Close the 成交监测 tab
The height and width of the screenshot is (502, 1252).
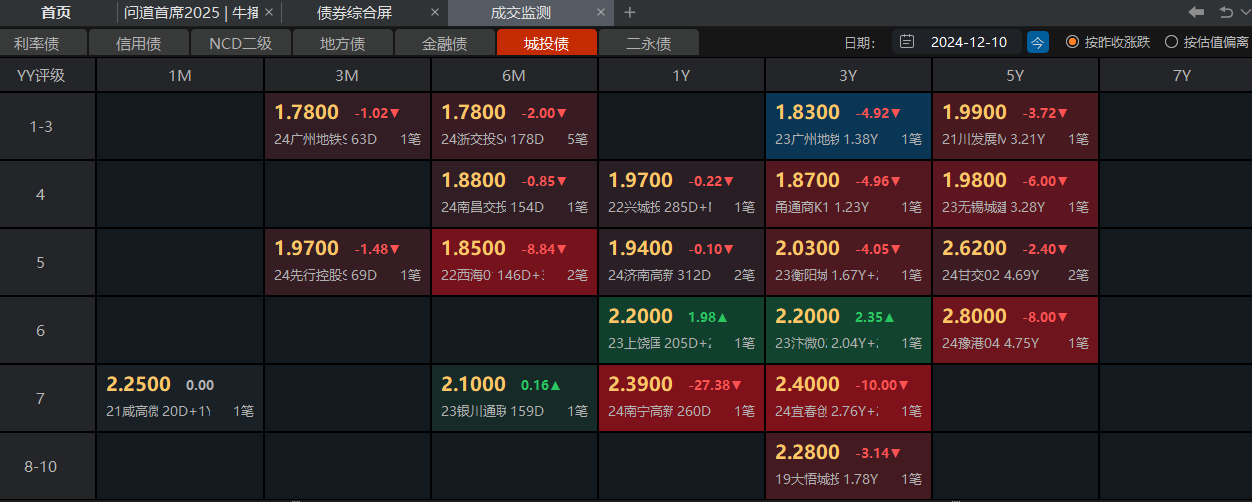600,13
